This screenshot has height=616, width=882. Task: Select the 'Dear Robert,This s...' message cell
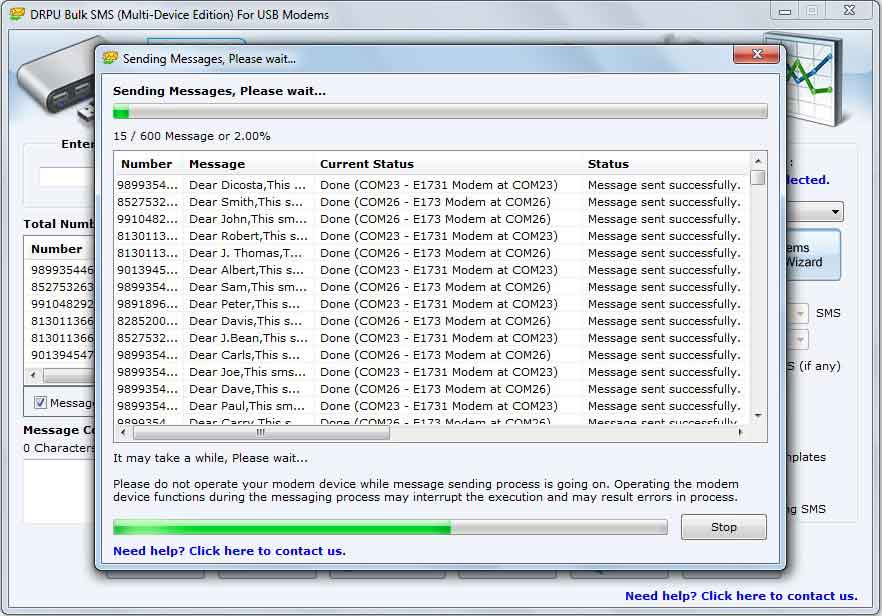point(248,236)
